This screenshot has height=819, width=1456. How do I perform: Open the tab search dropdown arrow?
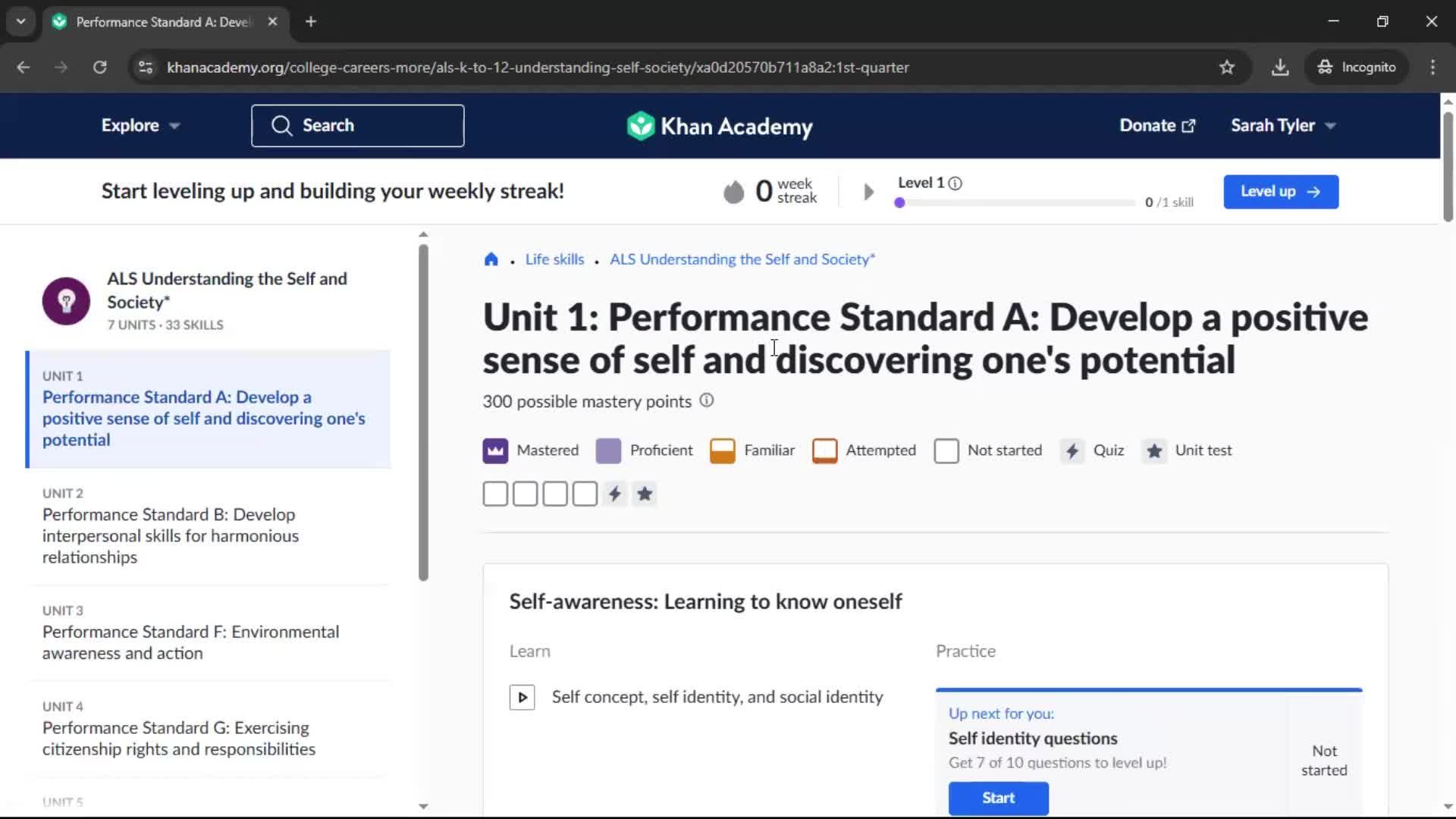pos(21,22)
